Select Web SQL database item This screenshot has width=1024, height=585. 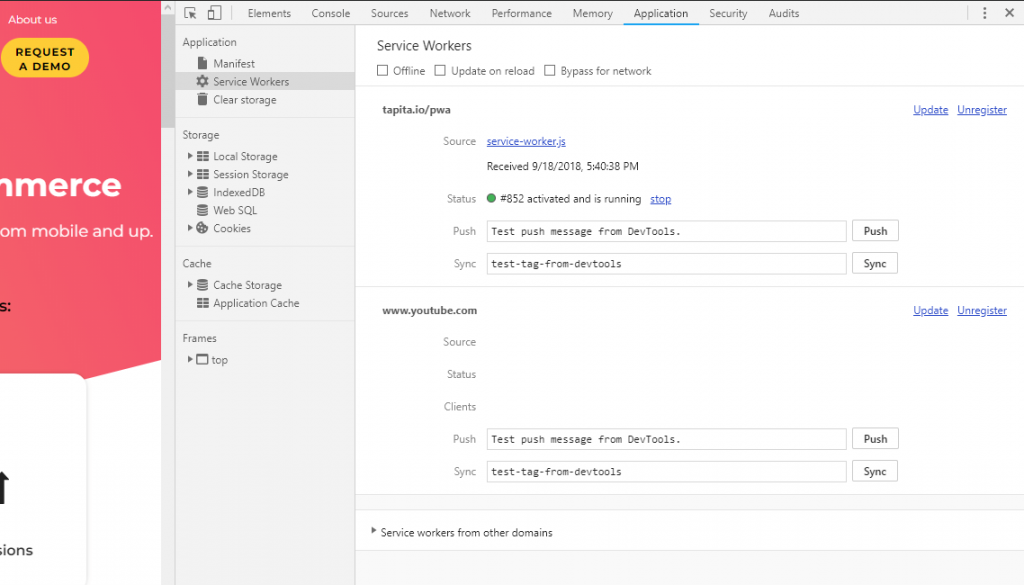point(234,211)
